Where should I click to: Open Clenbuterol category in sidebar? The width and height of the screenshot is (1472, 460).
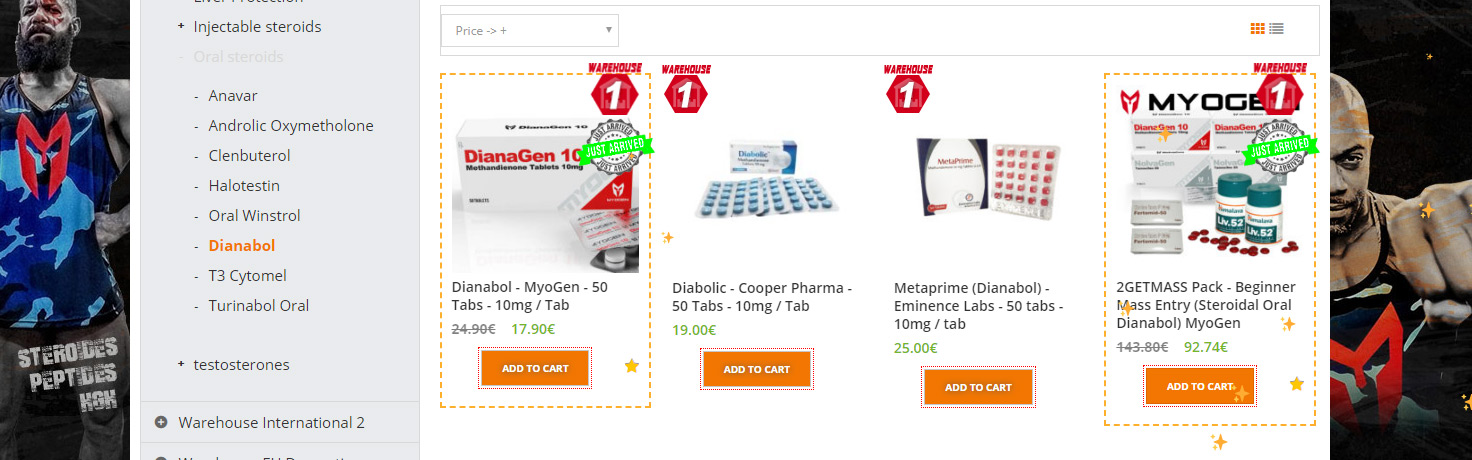(x=250, y=156)
